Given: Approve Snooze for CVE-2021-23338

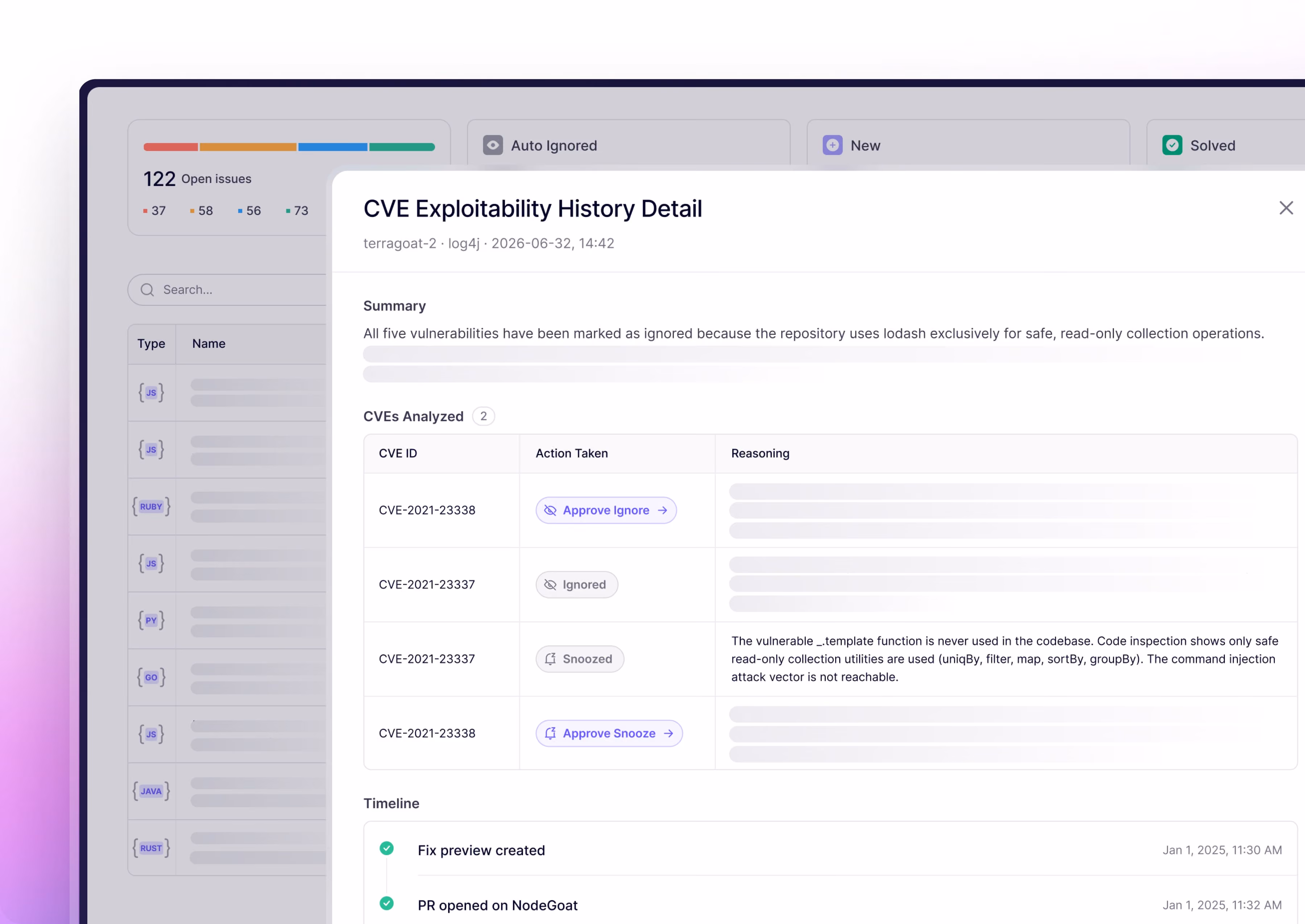Looking at the screenshot, I should (x=609, y=733).
